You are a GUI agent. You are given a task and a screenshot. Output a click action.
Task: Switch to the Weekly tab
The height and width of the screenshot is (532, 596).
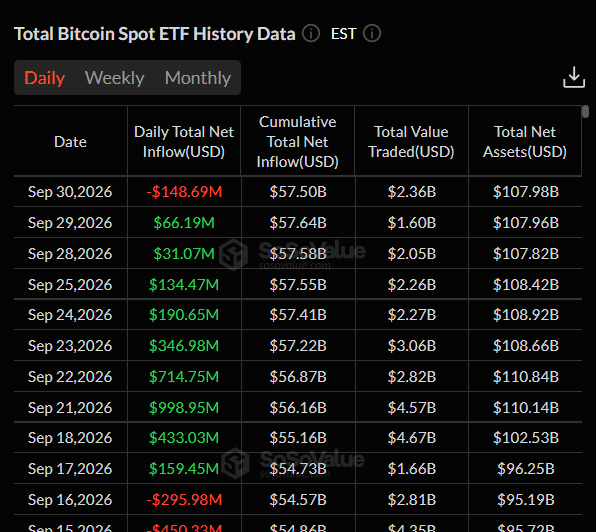tap(114, 78)
